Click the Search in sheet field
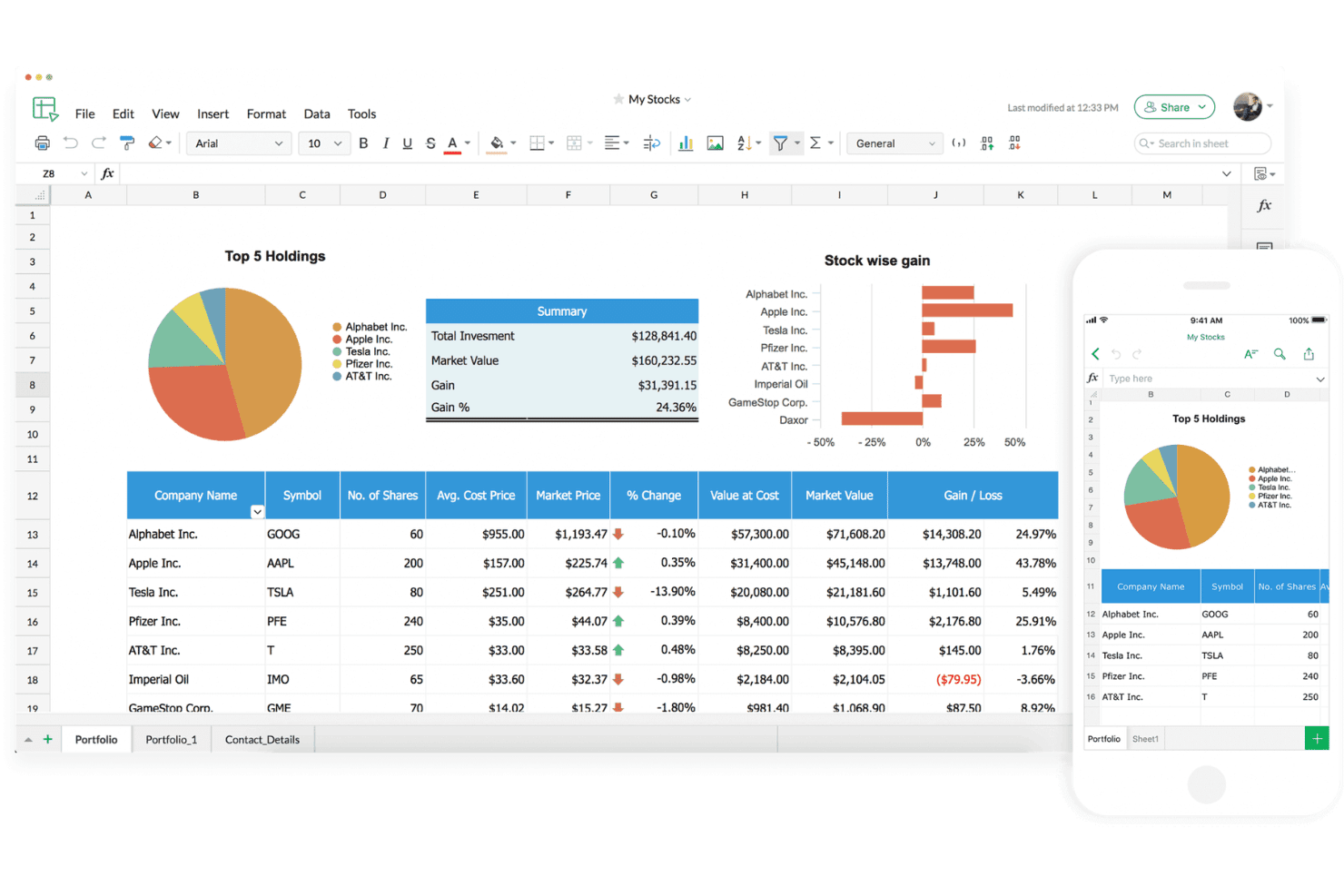 [1202, 143]
